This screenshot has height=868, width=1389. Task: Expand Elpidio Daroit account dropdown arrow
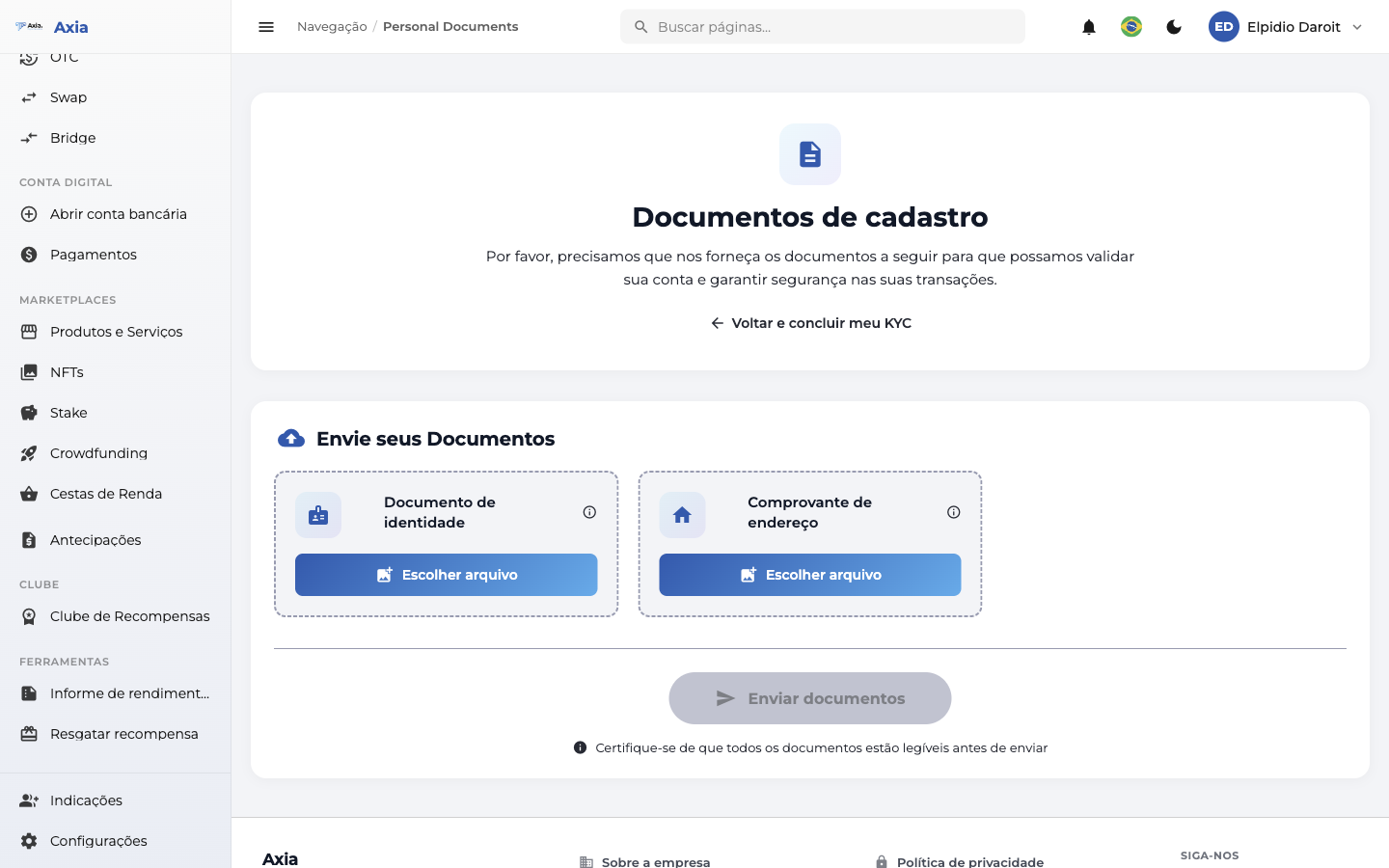1357,27
